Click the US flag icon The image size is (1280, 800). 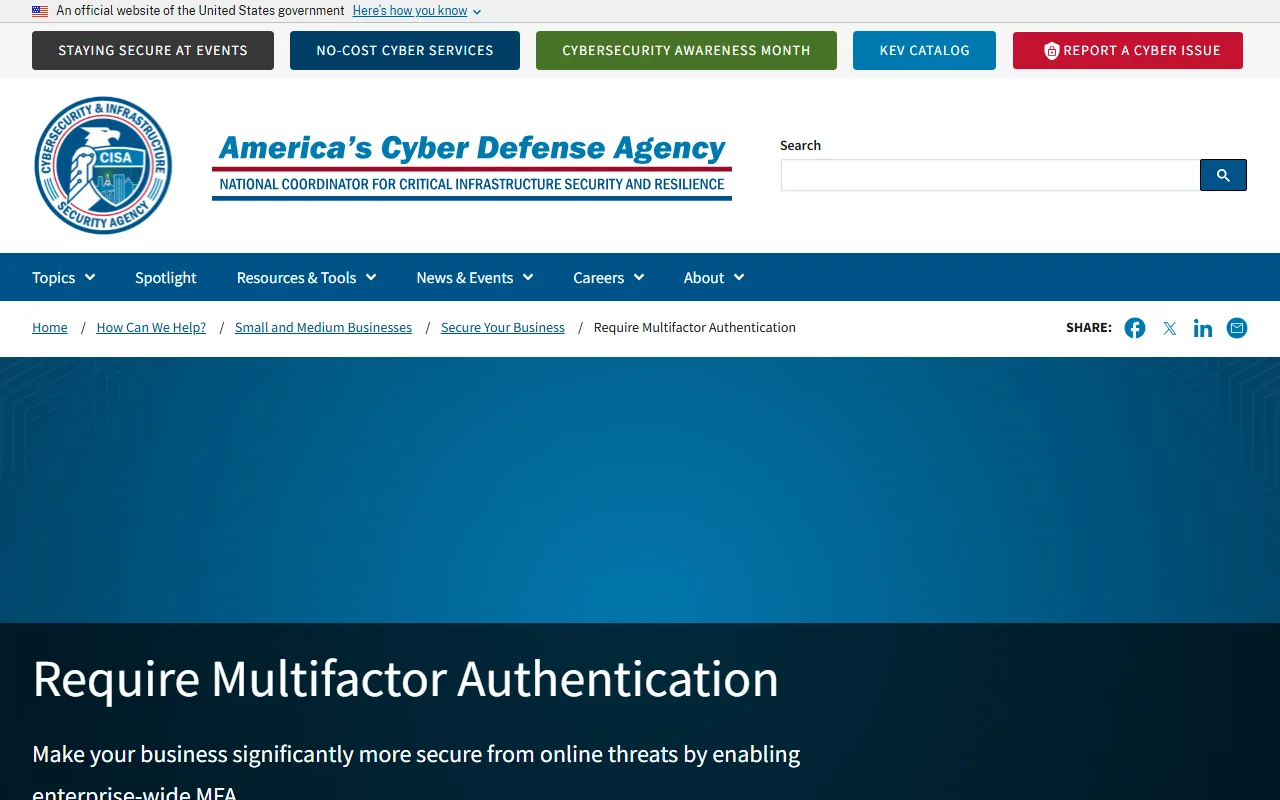[x=40, y=11]
